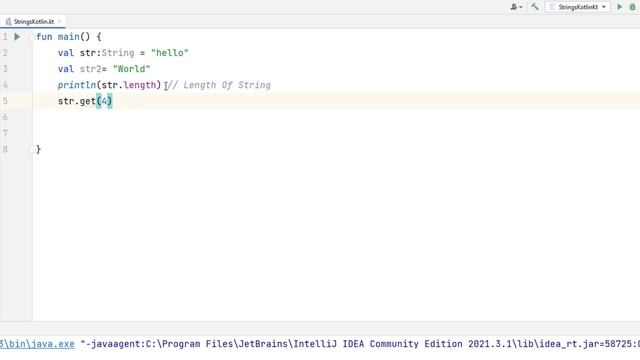
Task: Close the StringsKotlin.kt tab
Action: click(60, 22)
